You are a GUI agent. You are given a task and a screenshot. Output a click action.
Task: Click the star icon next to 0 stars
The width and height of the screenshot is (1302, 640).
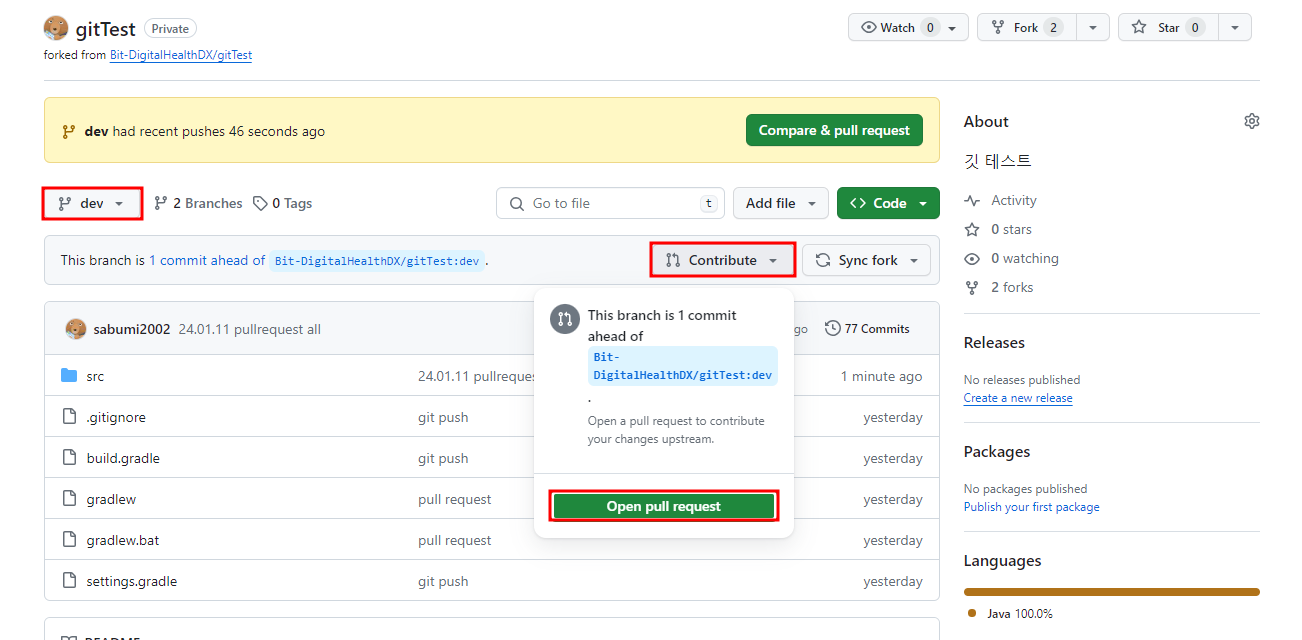click(972, 229)
